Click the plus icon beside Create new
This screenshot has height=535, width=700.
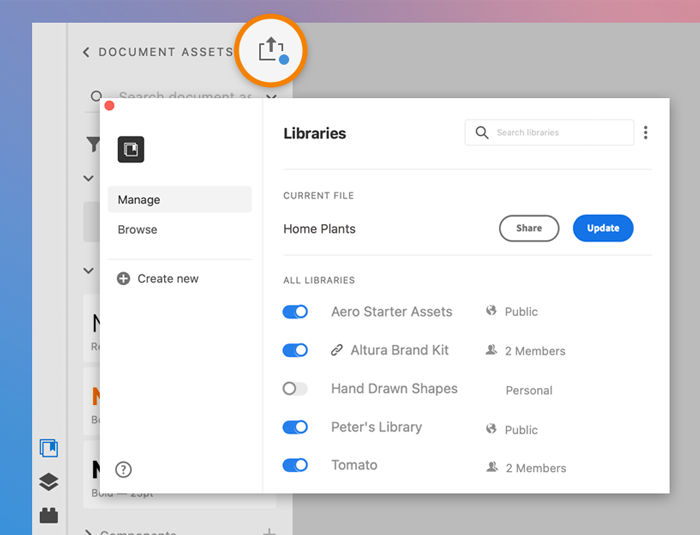[123, 279]
